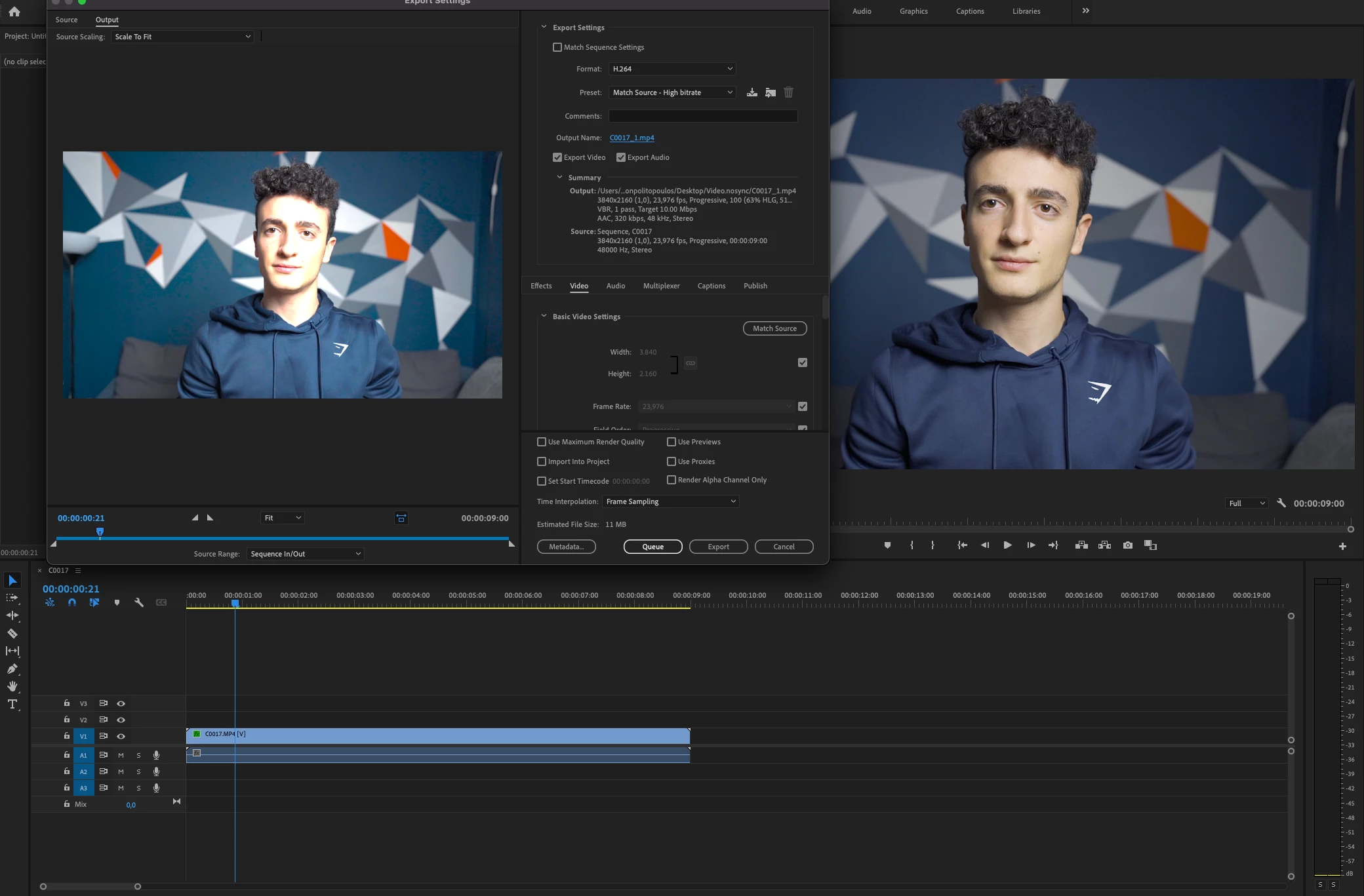1364x896 pixels.
Task: Select the Razor tool
Action: pos(12,633)
